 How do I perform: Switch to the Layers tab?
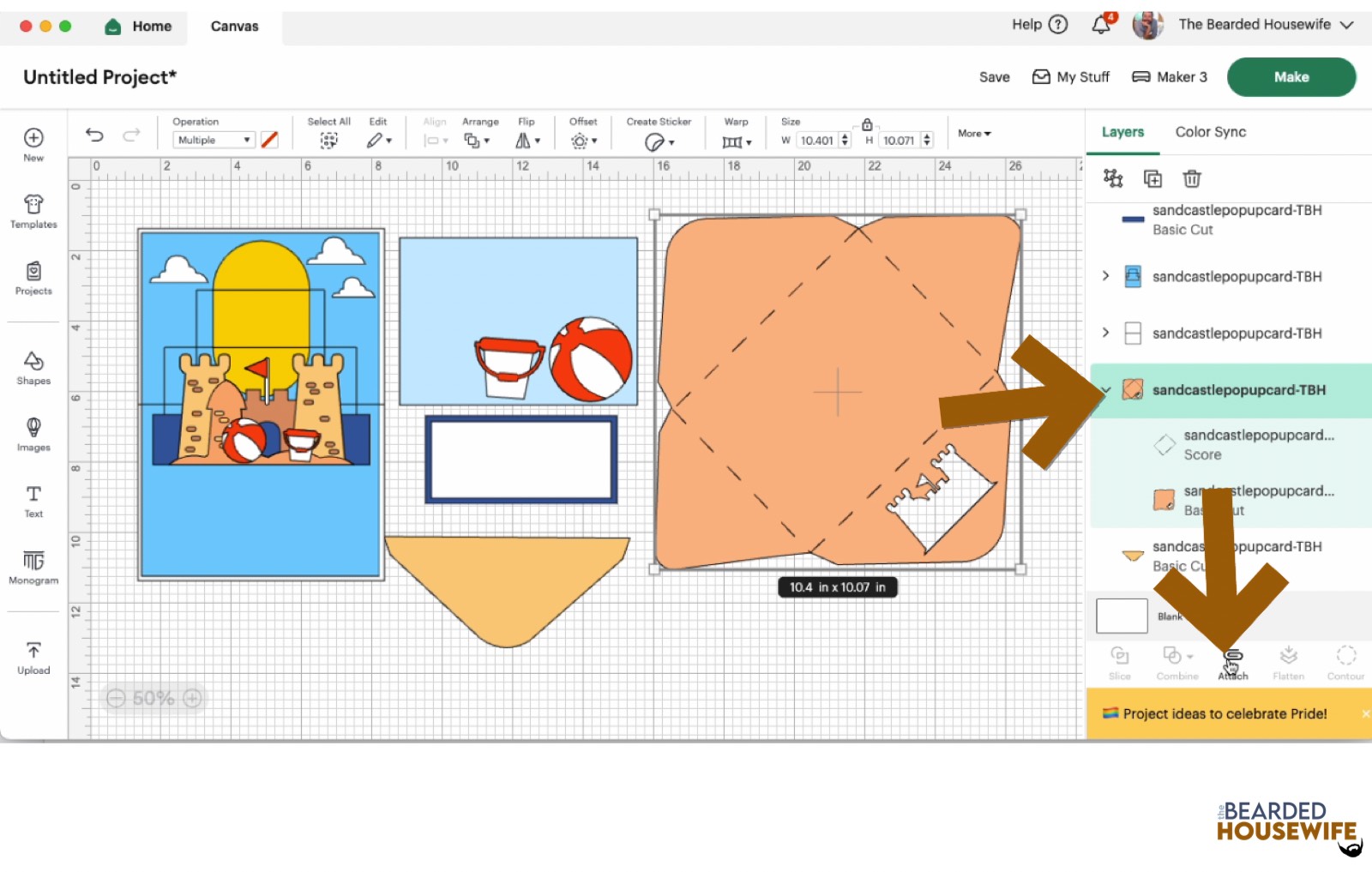(x=1122, y=132)
